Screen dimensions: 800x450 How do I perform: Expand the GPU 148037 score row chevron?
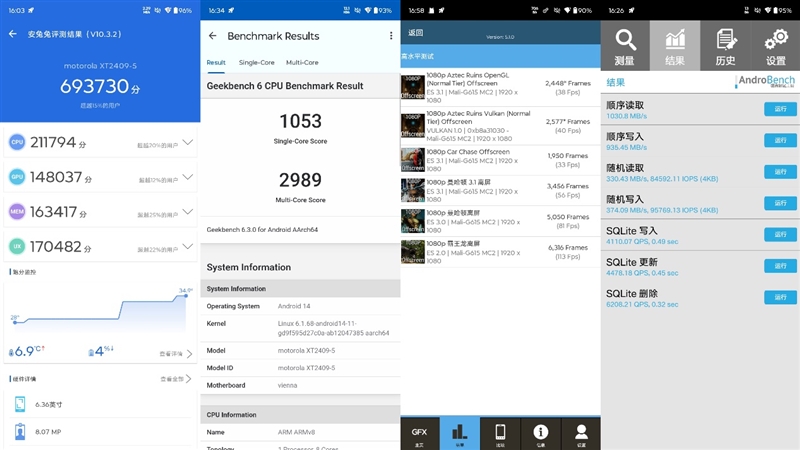[x=188, y=177]
